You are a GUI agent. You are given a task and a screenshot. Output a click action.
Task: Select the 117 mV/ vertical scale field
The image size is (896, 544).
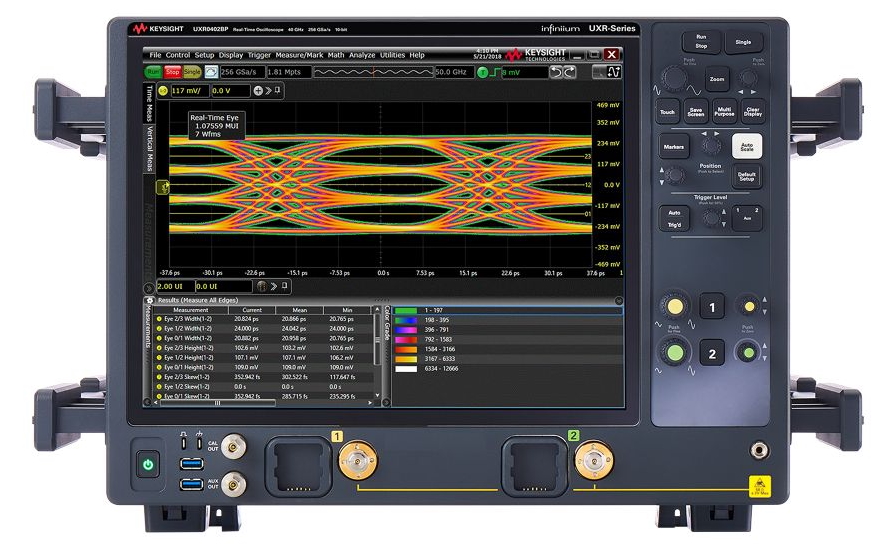click(x=190, y=91)
